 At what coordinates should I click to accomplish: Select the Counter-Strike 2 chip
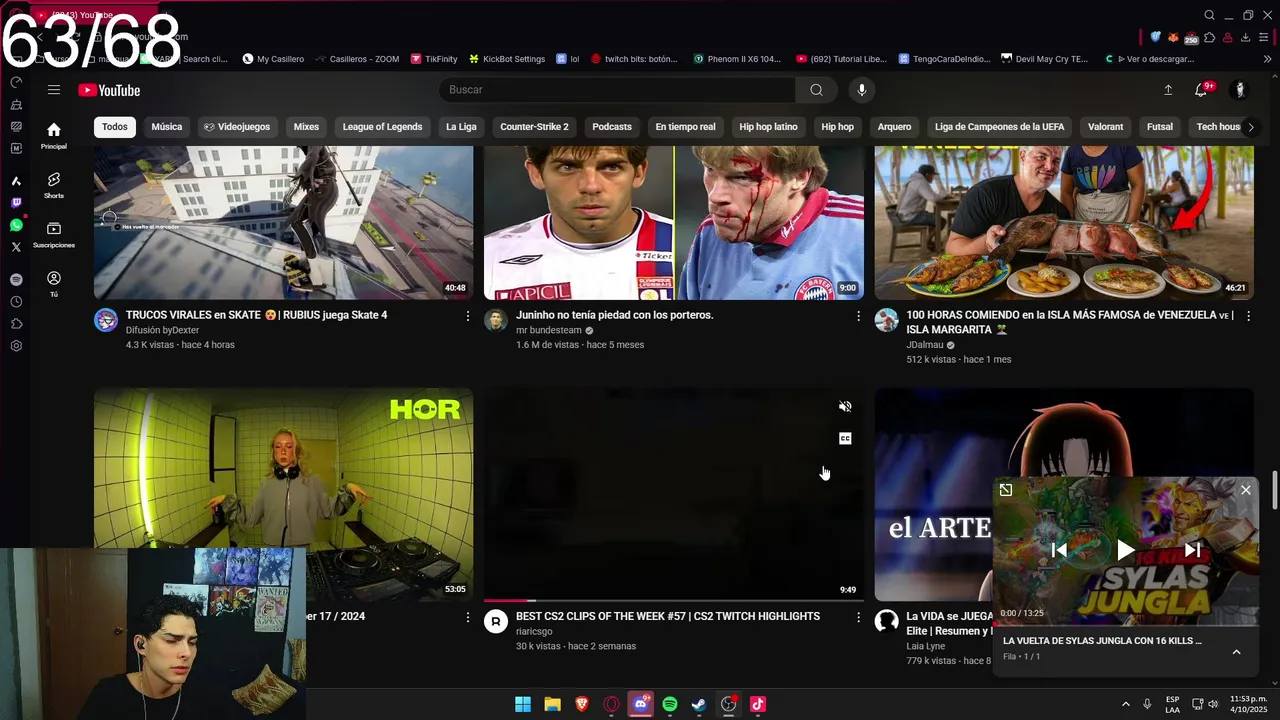[534, 127]
